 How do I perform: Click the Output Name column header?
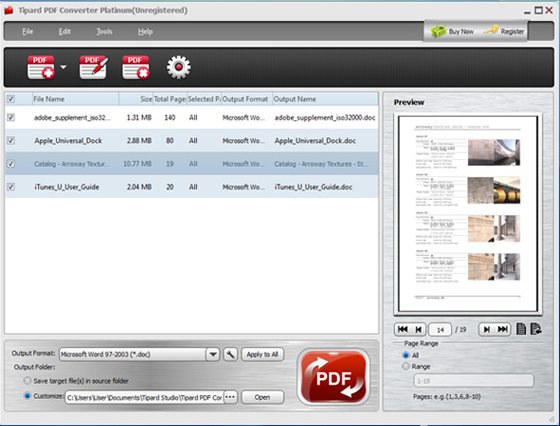pyautogui.click(x=325, y=99)
